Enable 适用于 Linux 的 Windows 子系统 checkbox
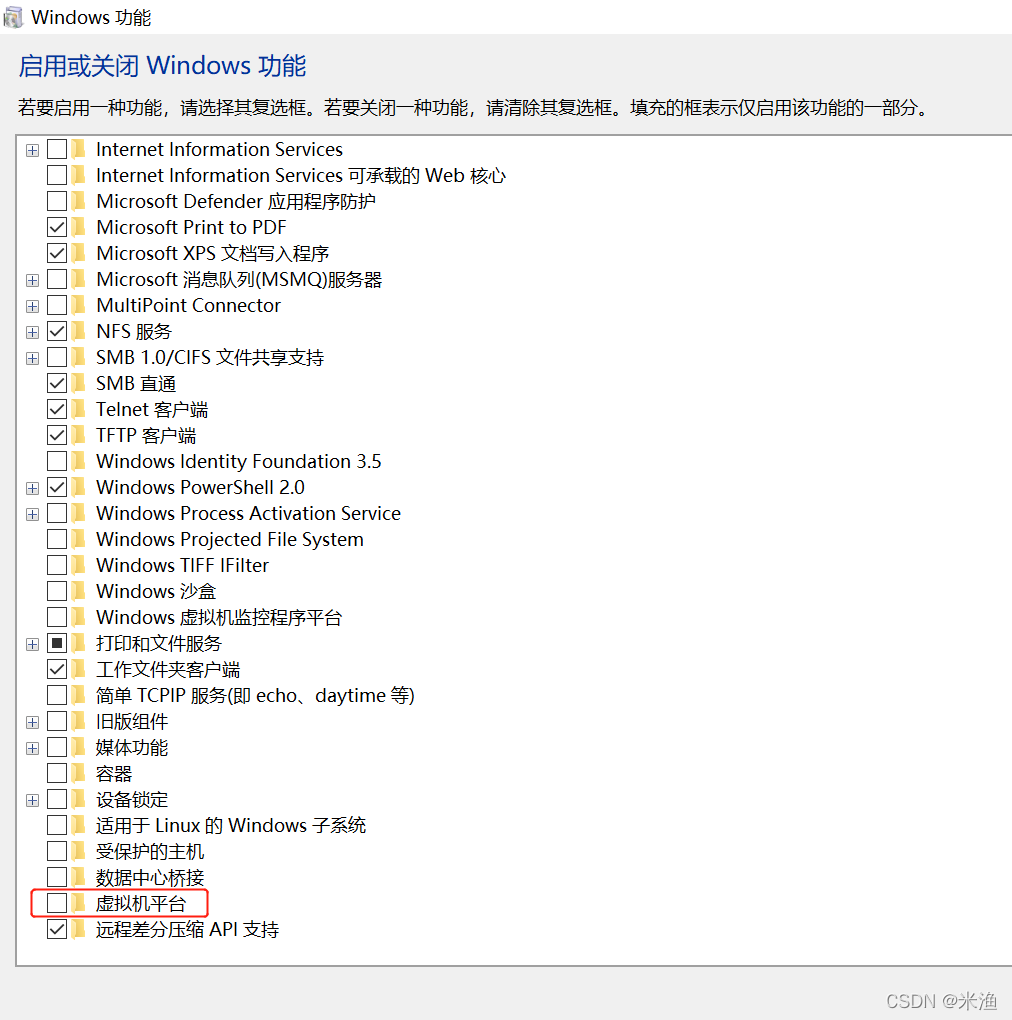Screen dimensions: 1012x1020 click(x=57, y=825)
